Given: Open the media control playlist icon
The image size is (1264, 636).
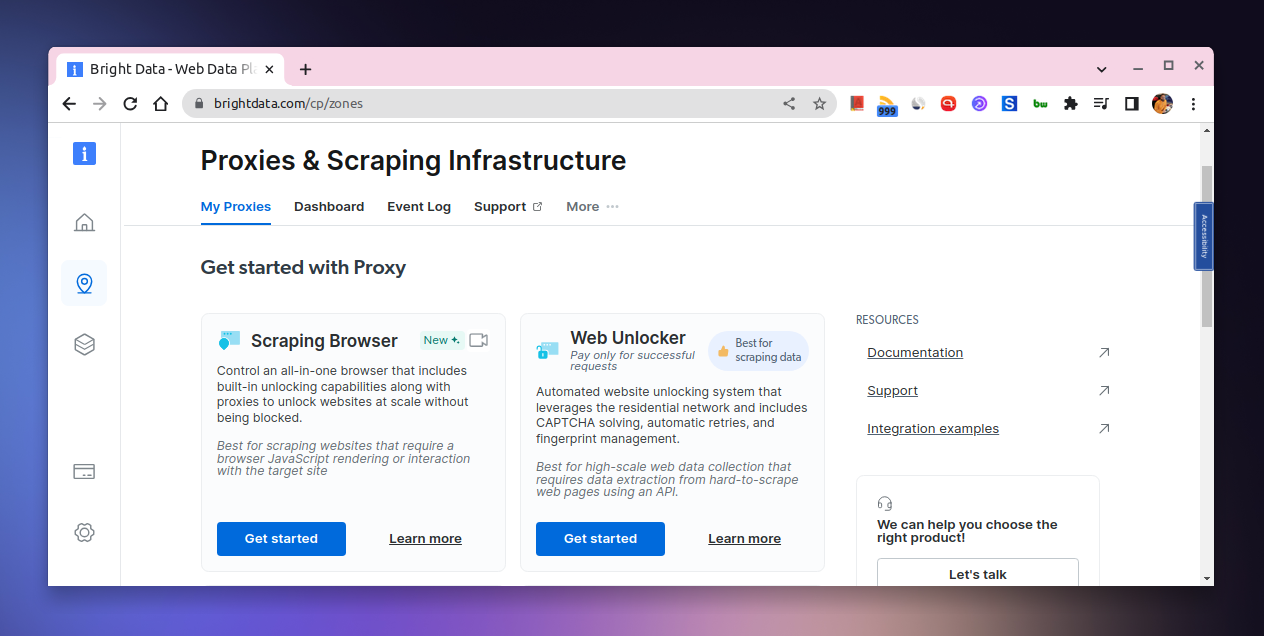Looking at the screenshot, I should (x=1101, y=103).
